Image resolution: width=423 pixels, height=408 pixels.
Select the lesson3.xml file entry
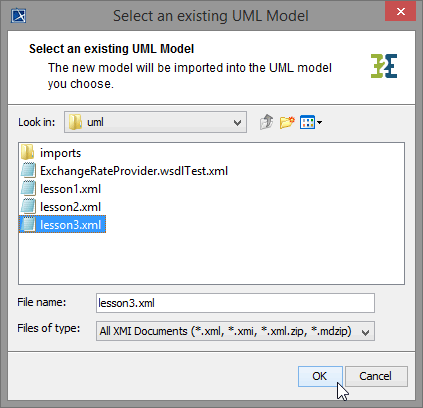pos(63,224)
